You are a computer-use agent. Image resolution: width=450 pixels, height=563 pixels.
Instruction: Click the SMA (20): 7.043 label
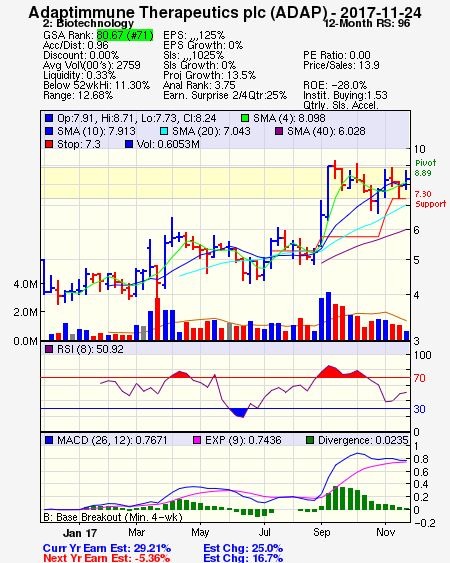211,131
